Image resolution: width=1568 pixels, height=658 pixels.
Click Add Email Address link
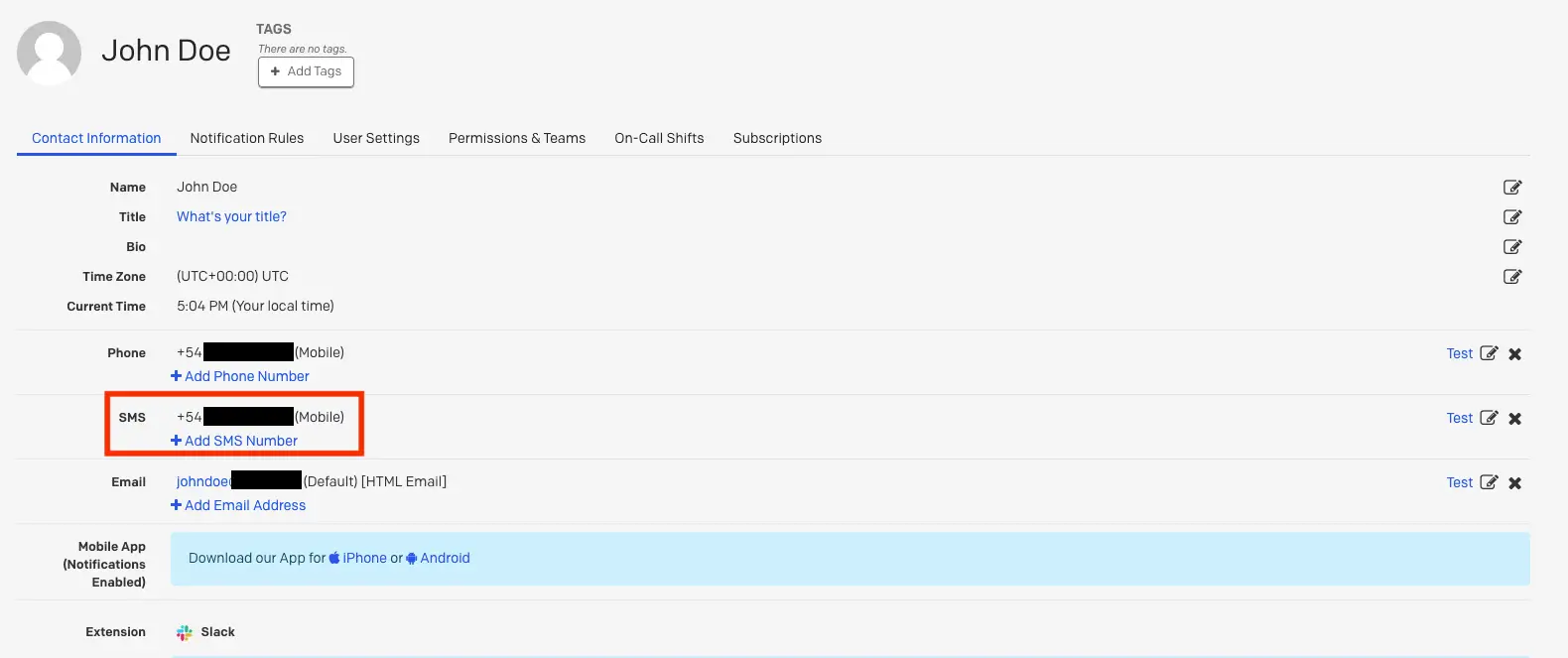click(238, 505)
